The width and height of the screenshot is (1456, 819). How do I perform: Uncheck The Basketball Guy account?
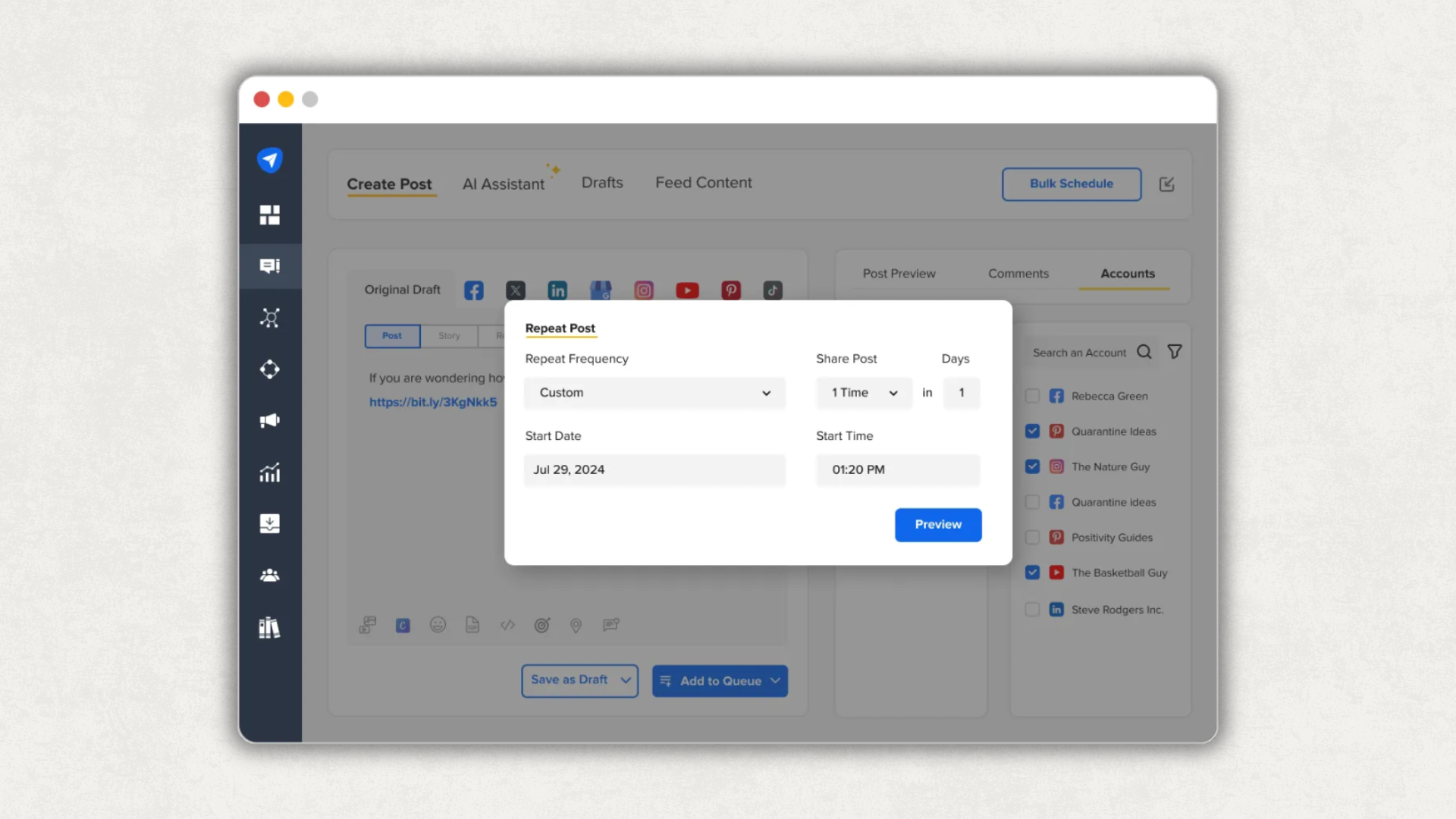pos(1032,573)
